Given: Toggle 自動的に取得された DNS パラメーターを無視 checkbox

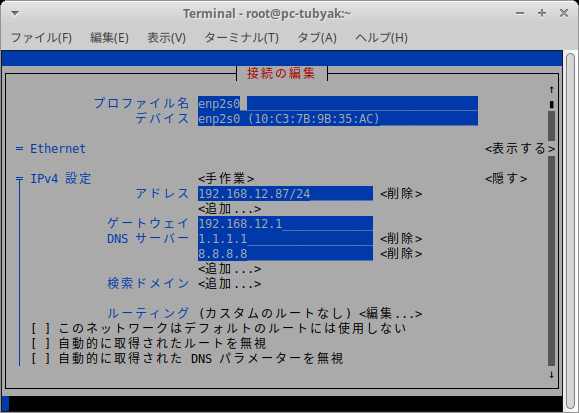Looking at the screenshot, I should pos(40,359).
